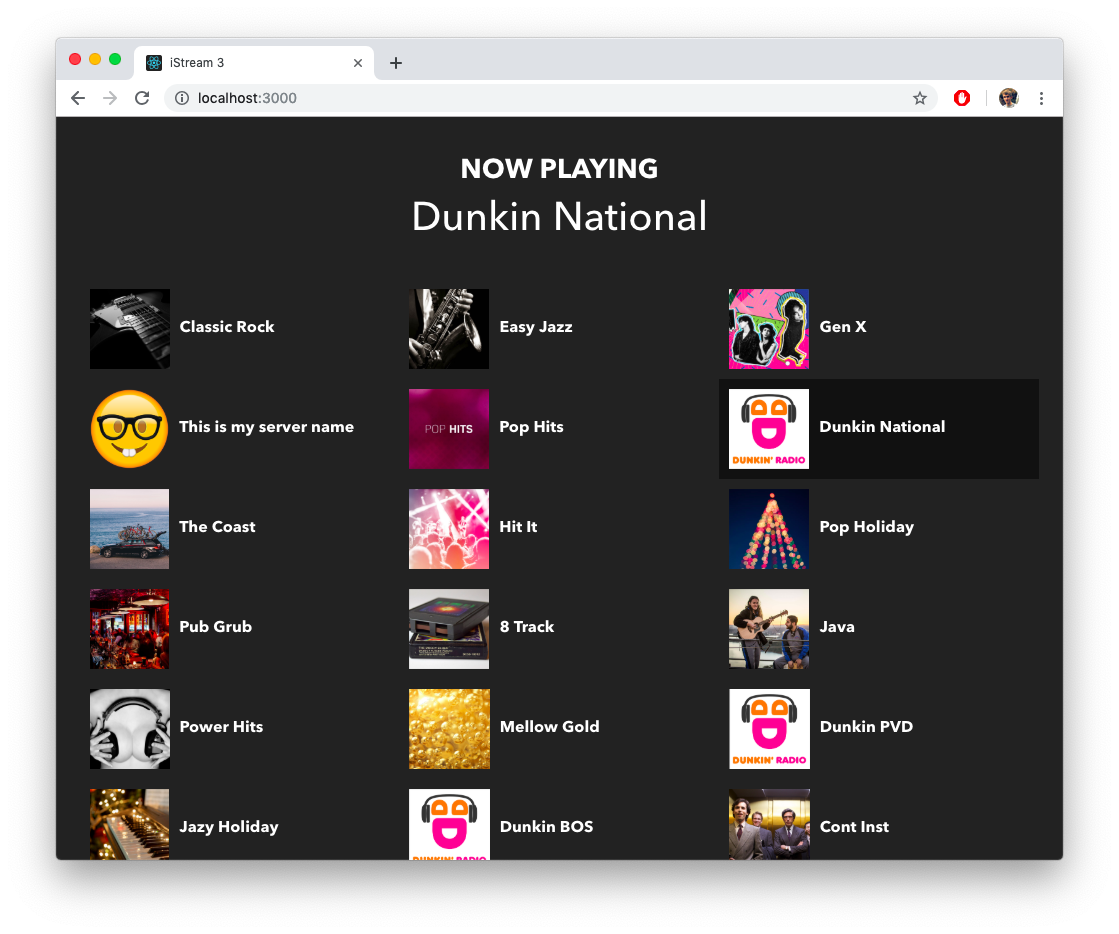Play the Easy Jazz station
The height and width of the screenshot is (934, 1119).
click(x=536, y=327)
